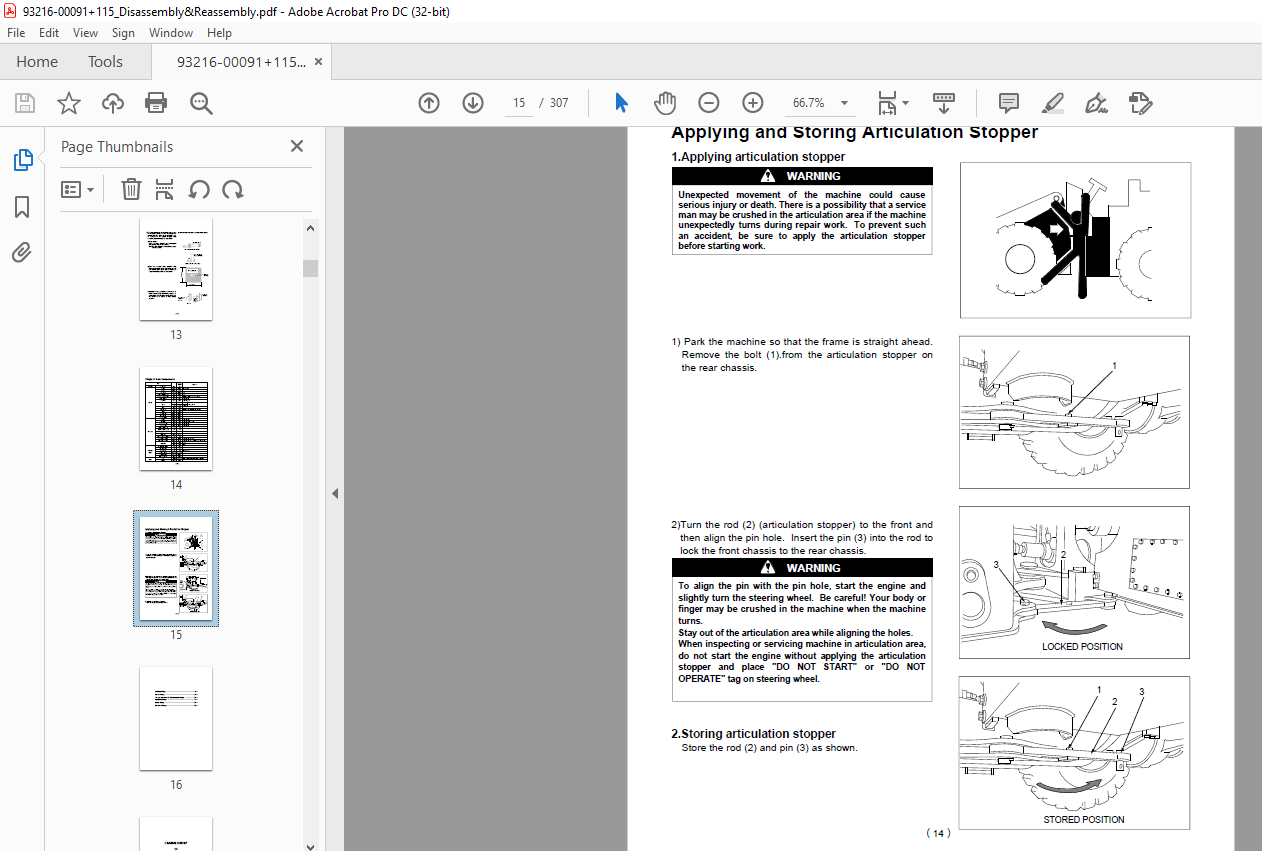Click the 'Page Thumbnails' panel title
The height and width of the screenshot is (851, 1262).
(117, 146)
